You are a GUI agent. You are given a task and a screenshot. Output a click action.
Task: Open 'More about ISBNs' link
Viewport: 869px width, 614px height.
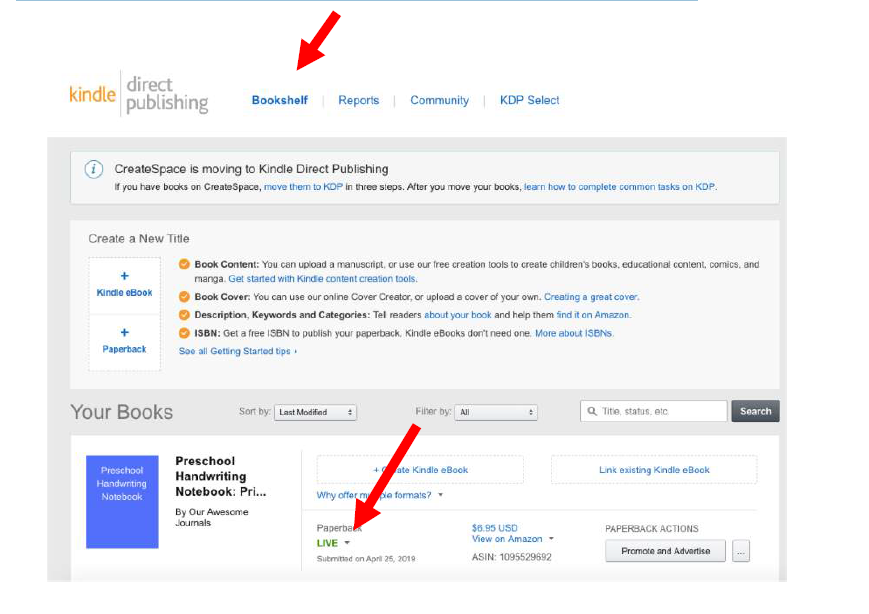[x=574, y=333]
